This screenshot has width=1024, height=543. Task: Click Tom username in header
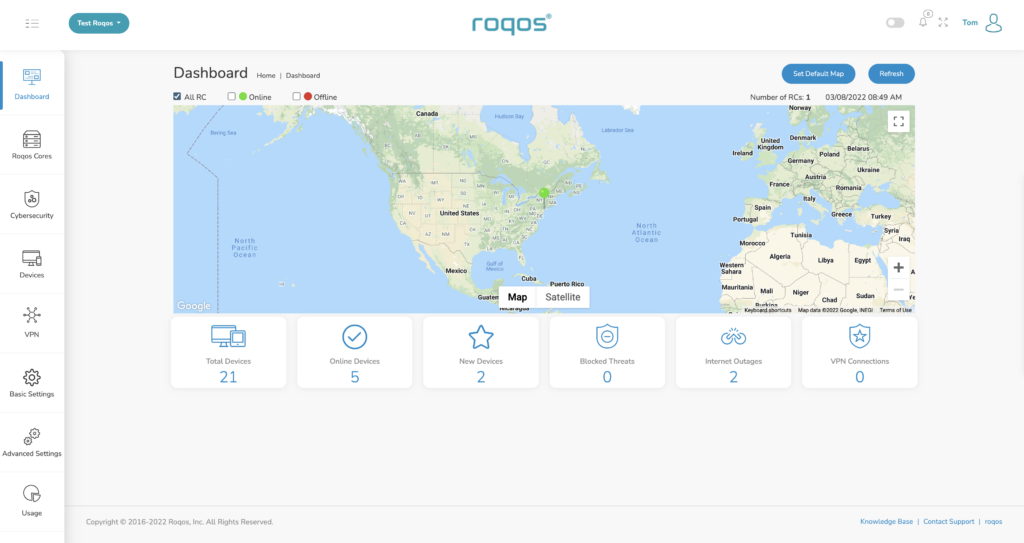(x=970, y=23)
